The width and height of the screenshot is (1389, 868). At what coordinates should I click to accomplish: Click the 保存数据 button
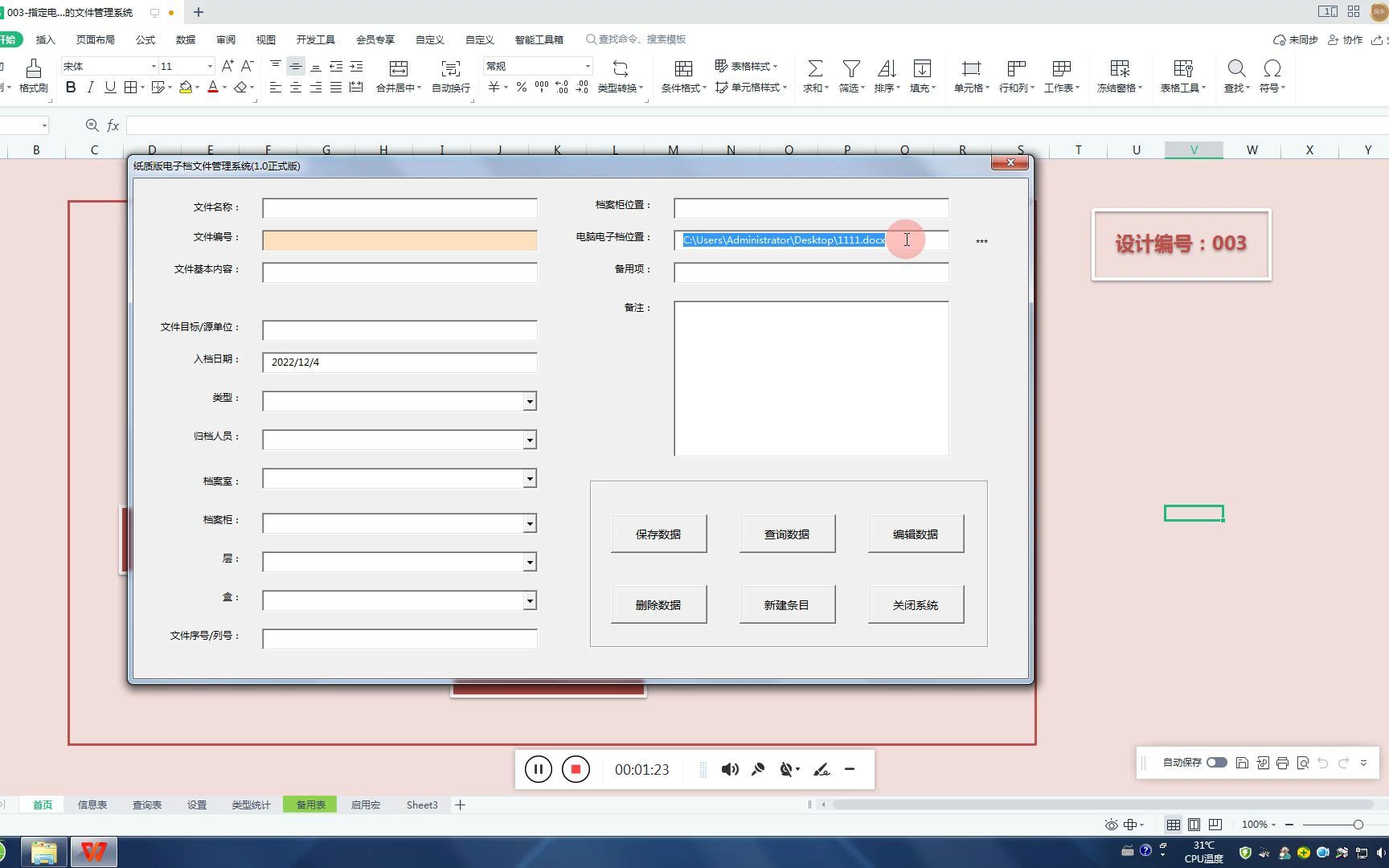pyautogui.click(x=658, y=534)
